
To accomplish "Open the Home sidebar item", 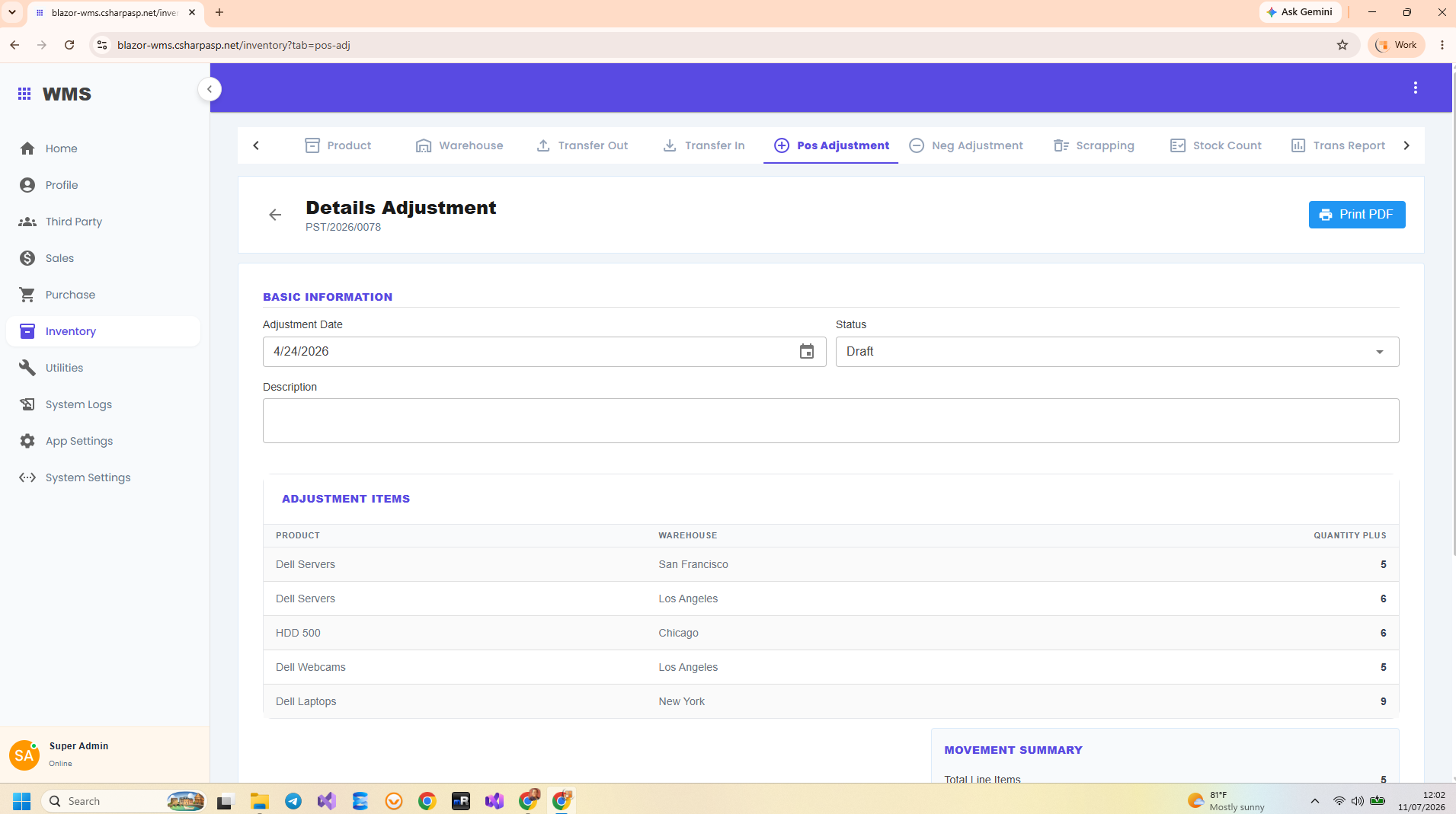I will [103, 148].
